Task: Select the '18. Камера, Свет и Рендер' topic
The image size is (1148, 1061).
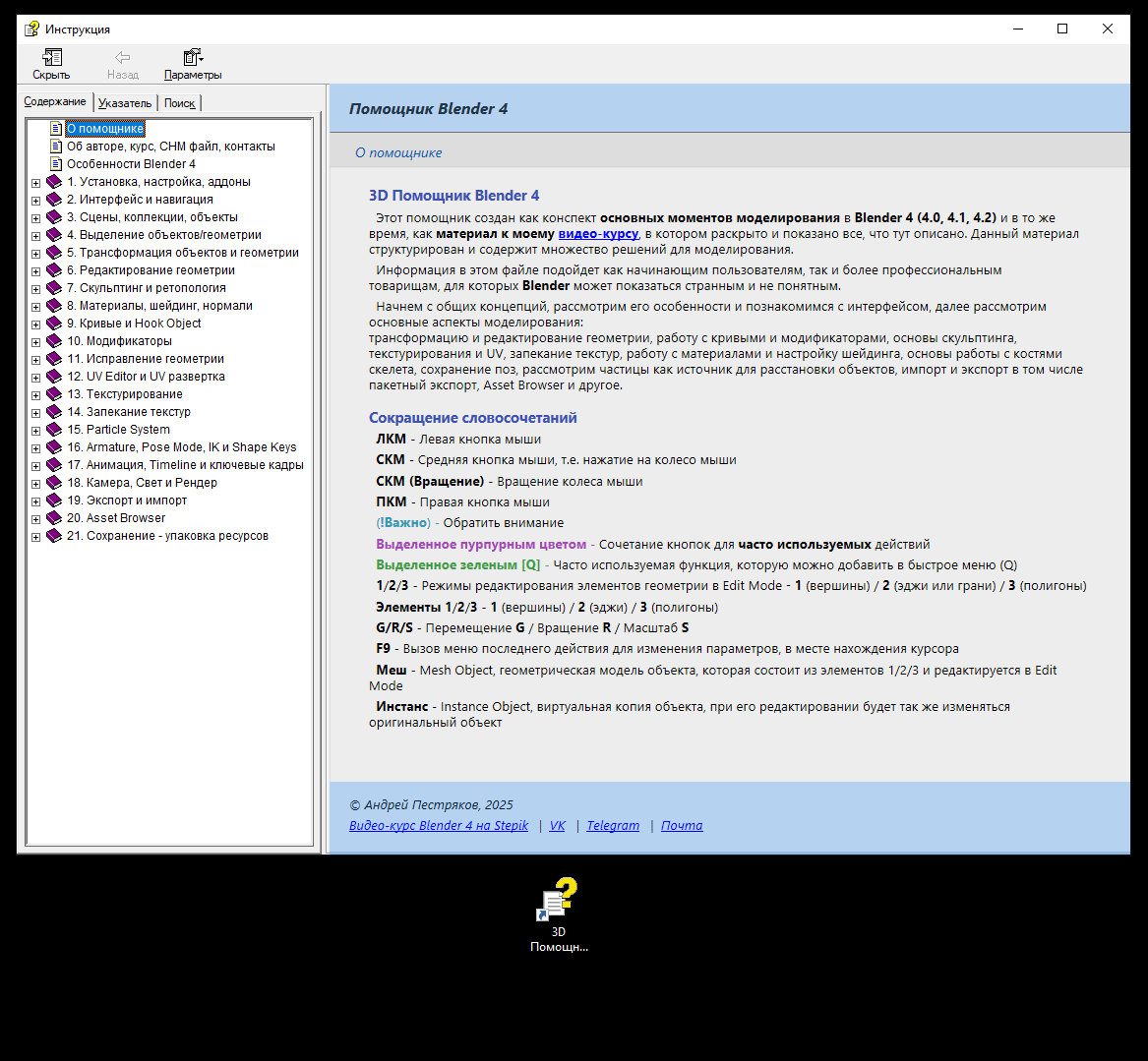Action: coord(142,483)
